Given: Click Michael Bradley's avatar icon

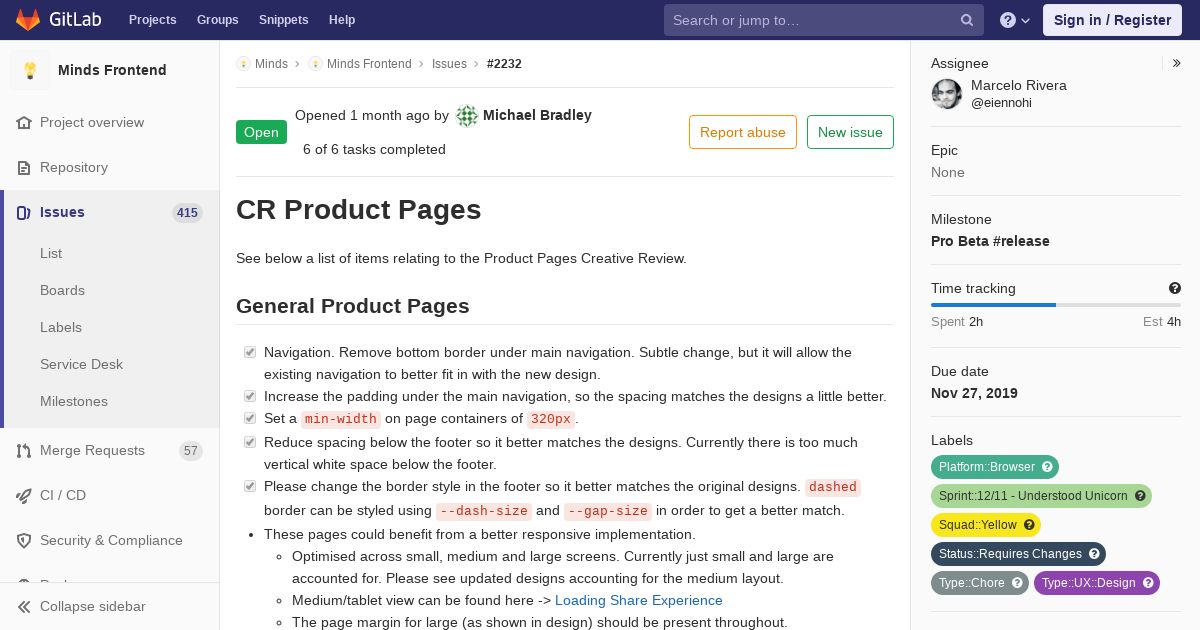Looking at the screenshot, I should click(467, 116).
